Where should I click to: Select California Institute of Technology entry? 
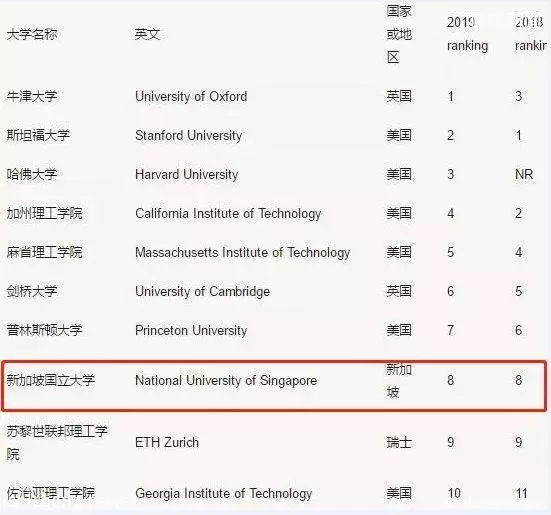tap(228, 213)
